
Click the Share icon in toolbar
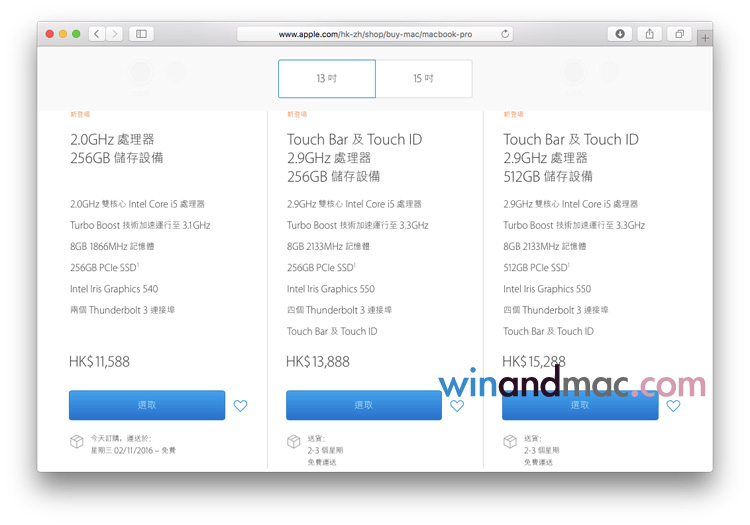[649, 34]
